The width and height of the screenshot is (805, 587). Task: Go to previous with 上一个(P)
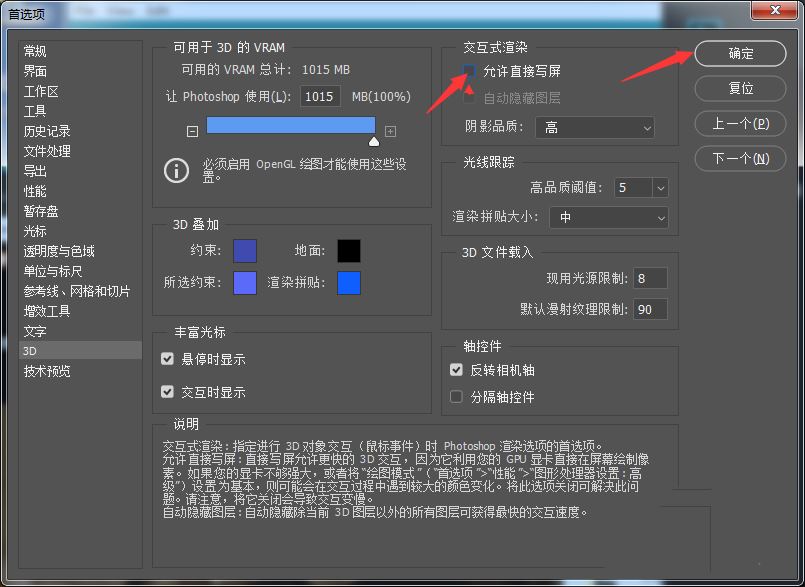coord(740,124)
